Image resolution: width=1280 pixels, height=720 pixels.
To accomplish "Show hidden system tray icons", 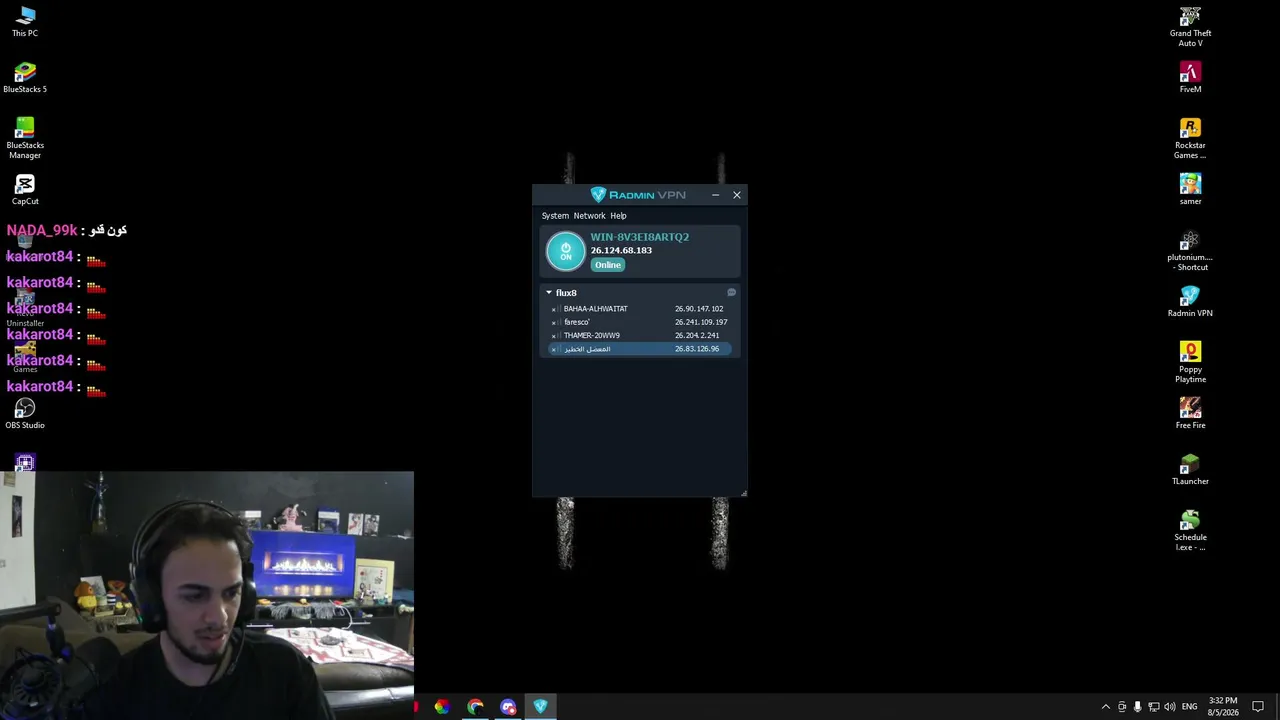I will coord(1105,707).
